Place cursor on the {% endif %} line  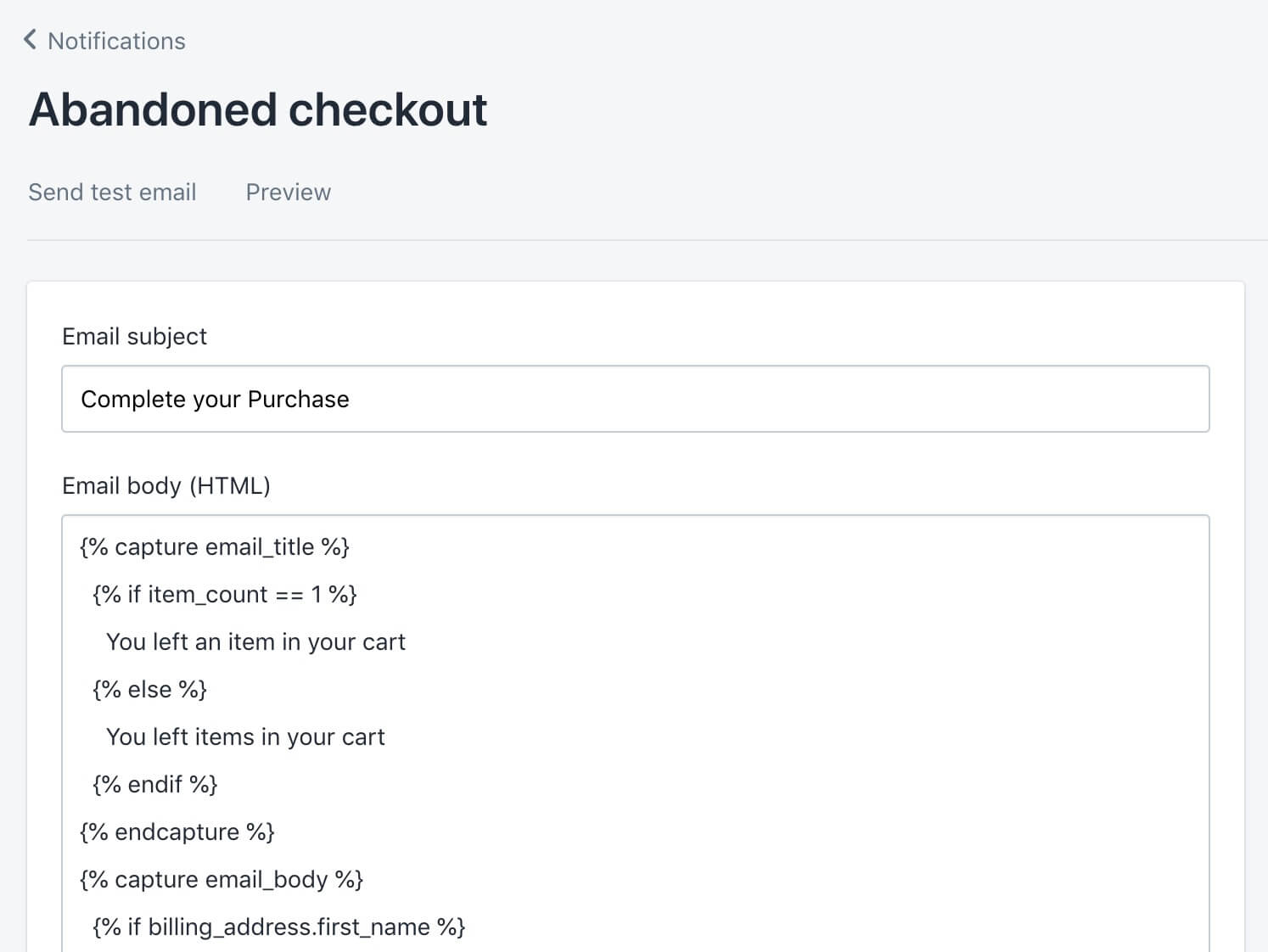tap(155, 785)
